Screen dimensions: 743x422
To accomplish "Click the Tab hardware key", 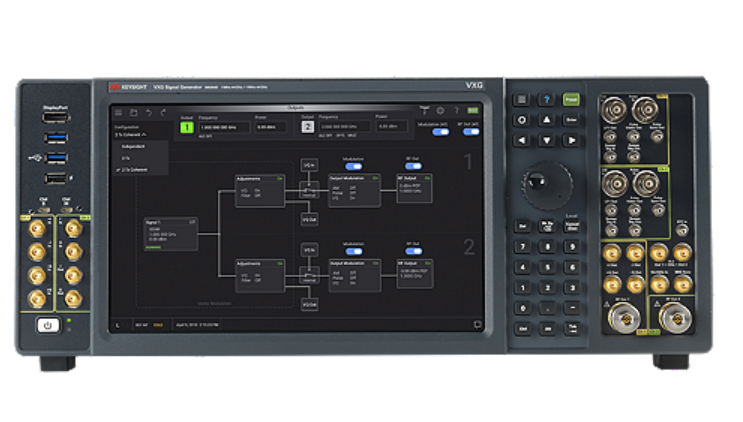I will pyautogui.click(x=572, y=328).
